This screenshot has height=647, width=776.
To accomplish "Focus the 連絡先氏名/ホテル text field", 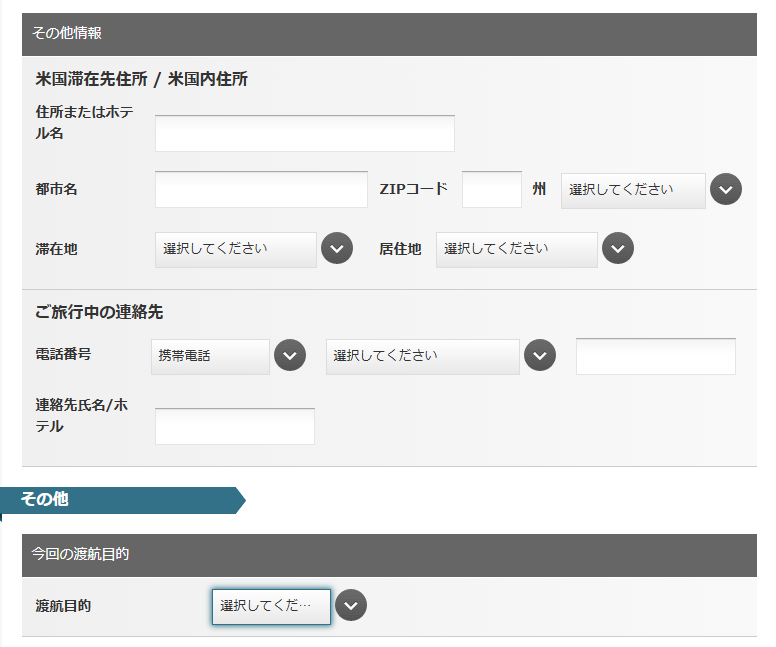I will [x=235, y=426].
